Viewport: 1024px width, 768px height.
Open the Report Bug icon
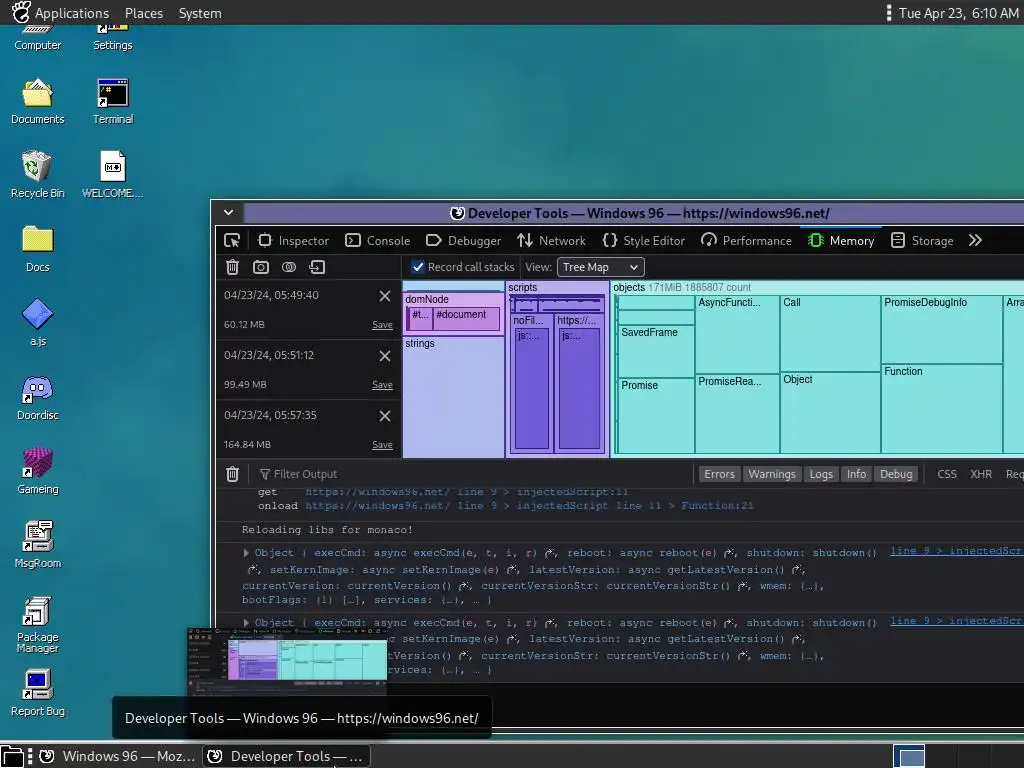click(x=37, y=693)
